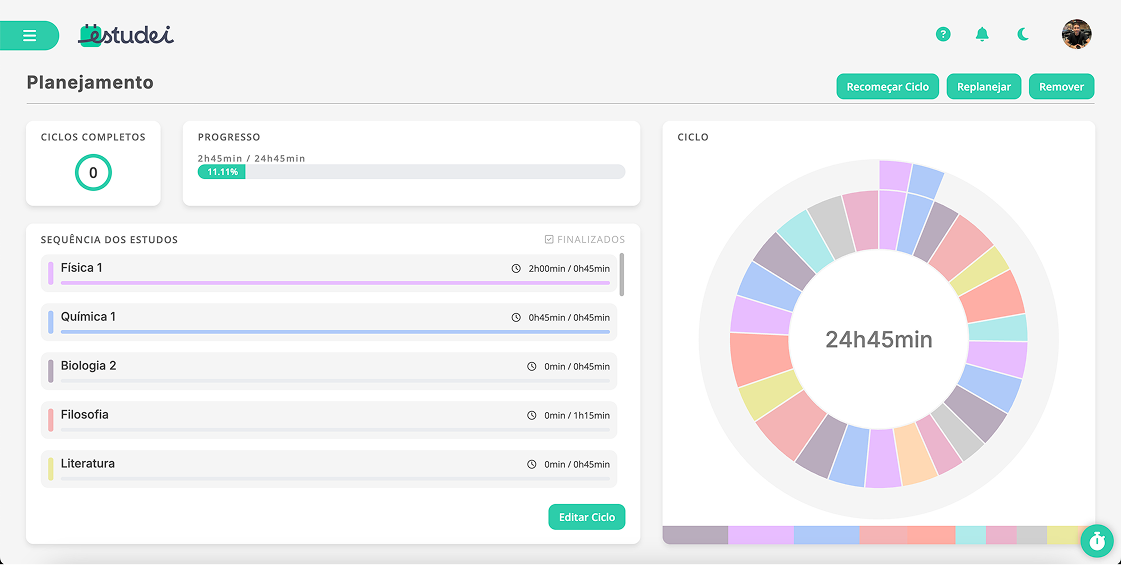Click the Replanejar button
This screenshot has width=1122, height=565.
983,87
